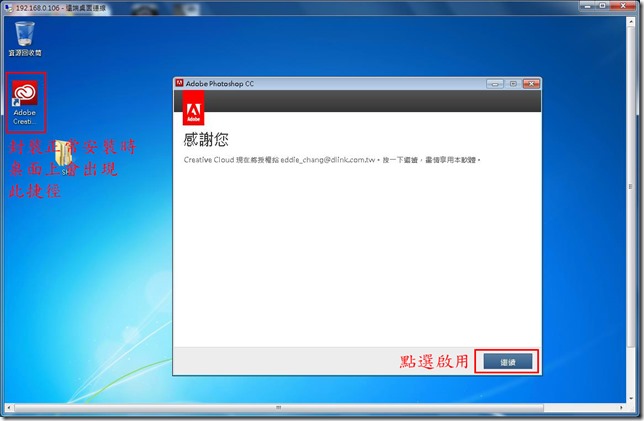The image size is (644, 421).
Task: Close the remote desktop connection window
Action: click(623, 6)
